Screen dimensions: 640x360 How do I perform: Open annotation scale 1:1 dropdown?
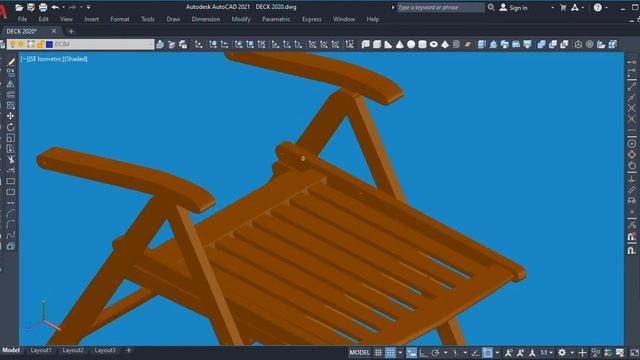[x=547, y=353]
